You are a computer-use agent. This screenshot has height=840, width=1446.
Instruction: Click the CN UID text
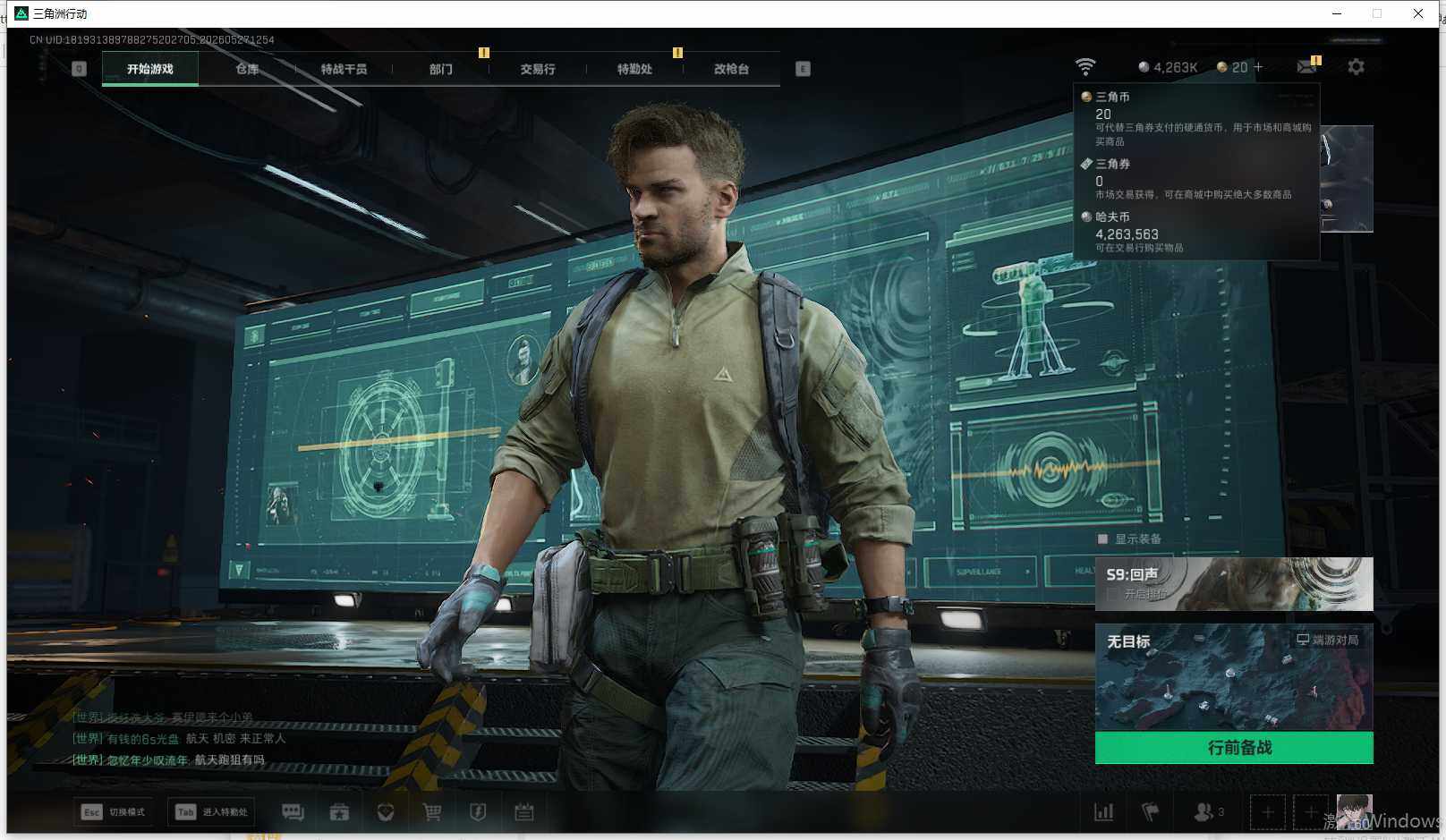click(x=152, y=40)
